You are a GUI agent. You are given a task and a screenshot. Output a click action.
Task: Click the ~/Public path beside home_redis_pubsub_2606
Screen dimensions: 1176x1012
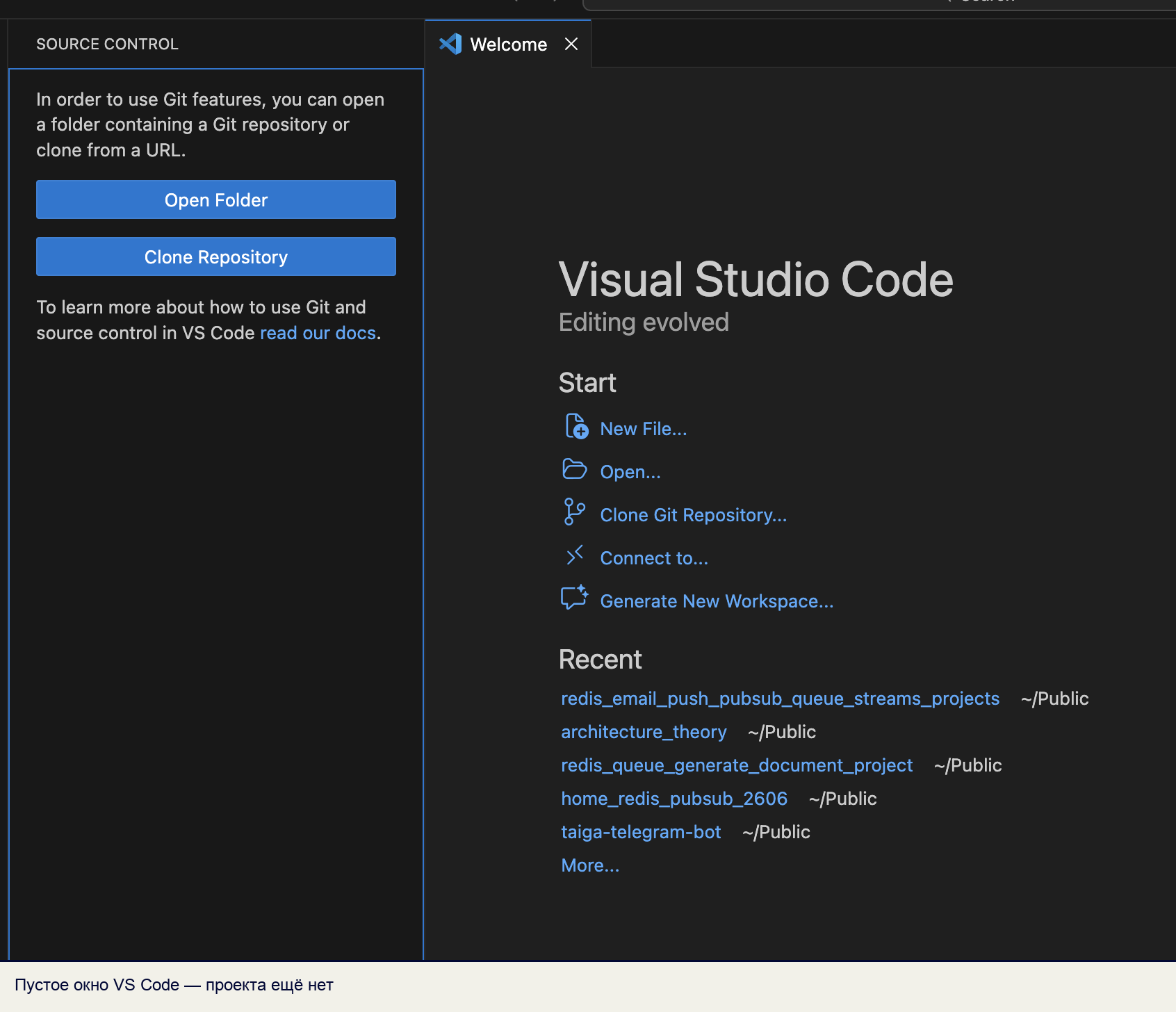843,799
